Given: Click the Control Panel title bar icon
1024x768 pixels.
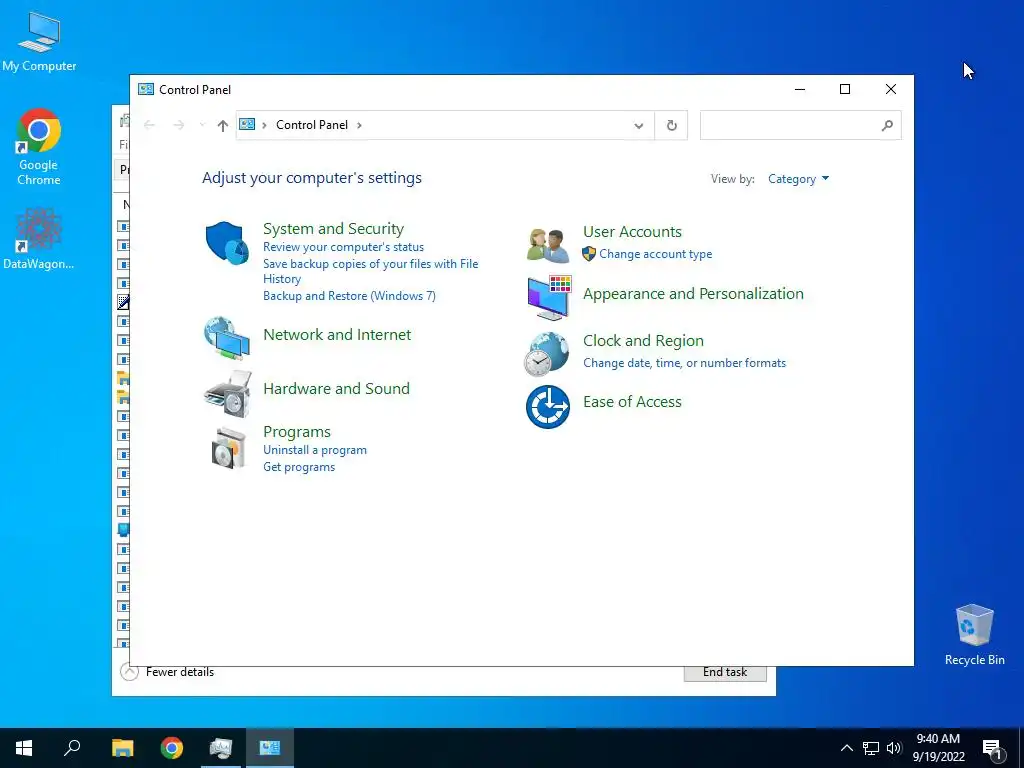Looking at the screenshot, I should coord(146,89).
